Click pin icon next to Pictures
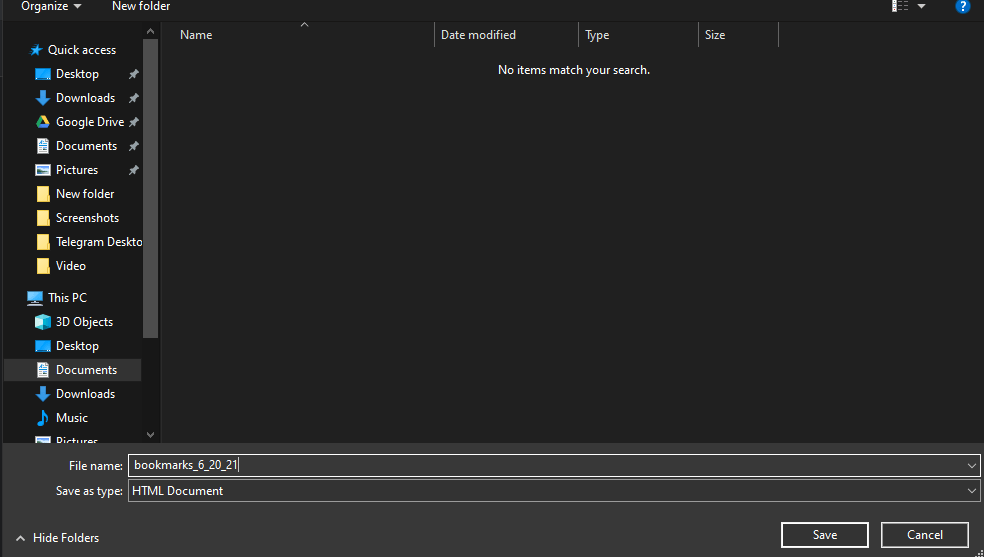Screen dimensions: 984x557 [134, 170]
